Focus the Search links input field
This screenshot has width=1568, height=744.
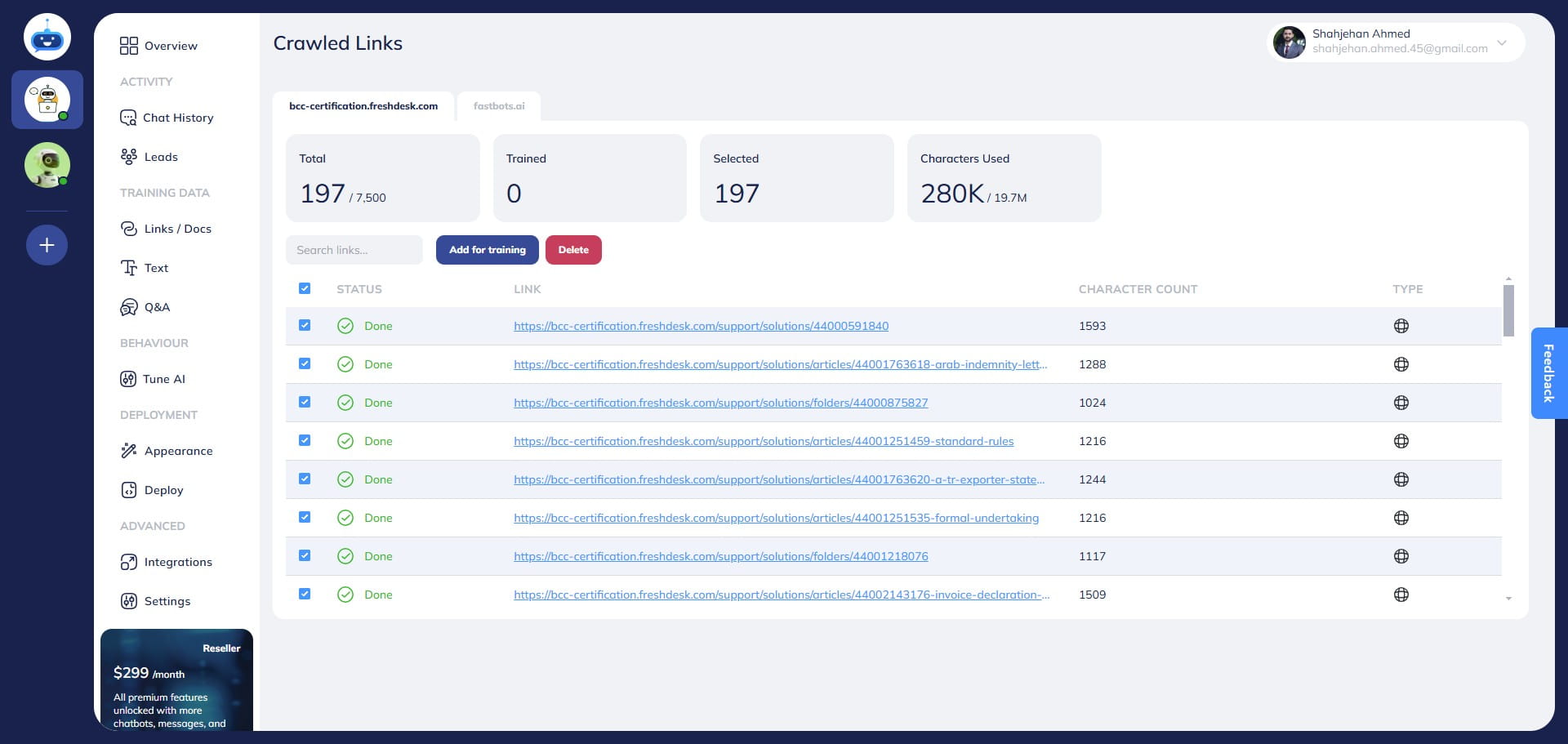click(x=354, y=250)
